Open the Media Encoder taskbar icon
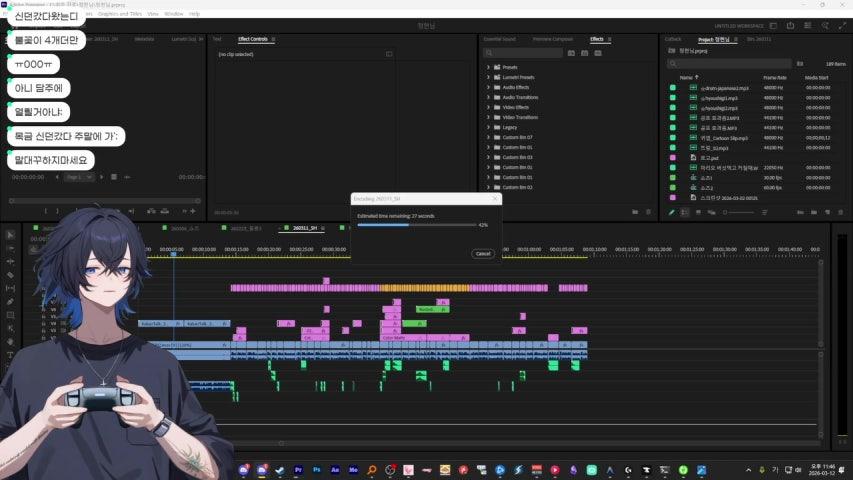Image resolution: width=853 pixels, height=480 pixels. [354, 470]
